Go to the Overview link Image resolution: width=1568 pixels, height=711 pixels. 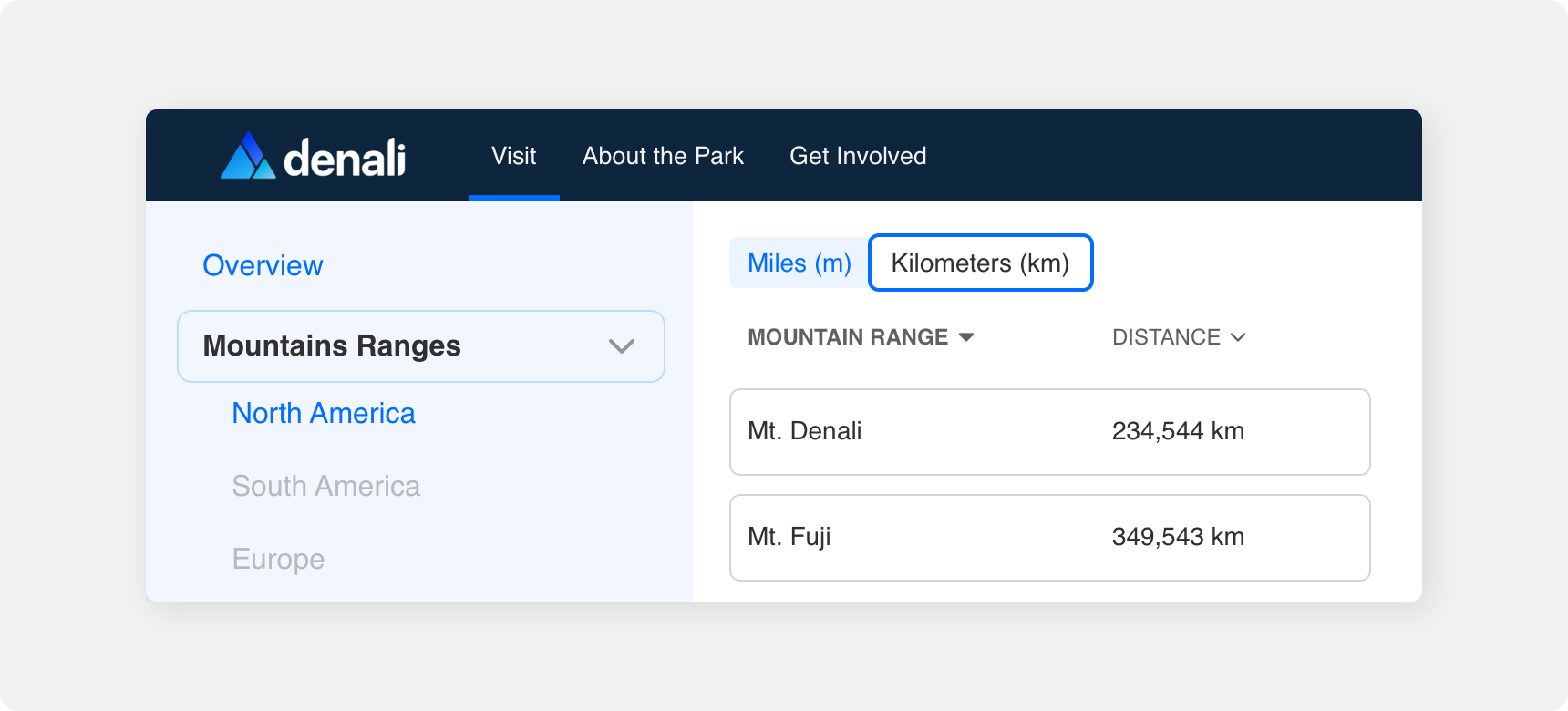(x=263, y=265)
